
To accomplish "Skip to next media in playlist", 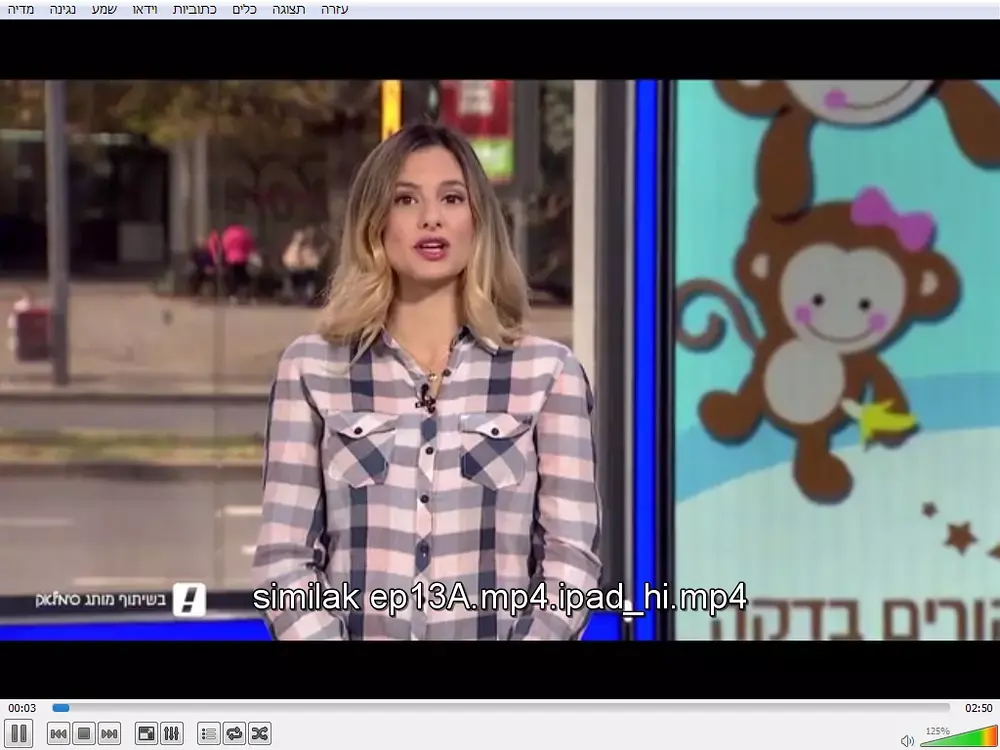I will point(109,733).
